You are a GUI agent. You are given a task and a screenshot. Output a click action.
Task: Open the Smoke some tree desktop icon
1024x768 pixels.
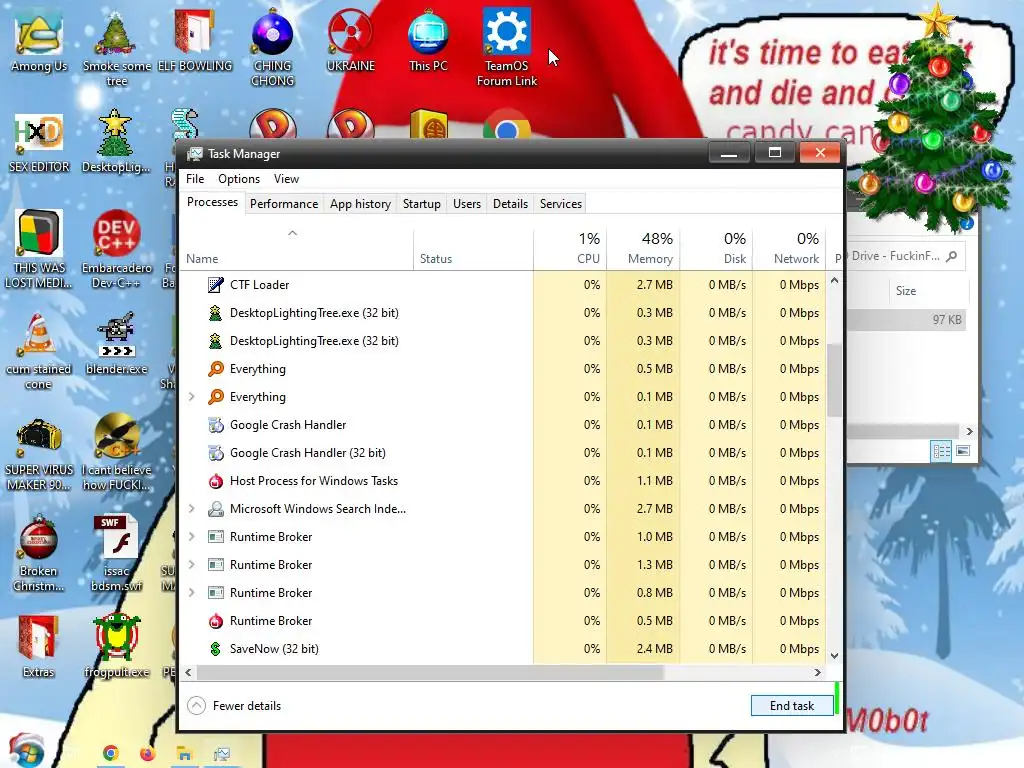(x=116, y=47)
